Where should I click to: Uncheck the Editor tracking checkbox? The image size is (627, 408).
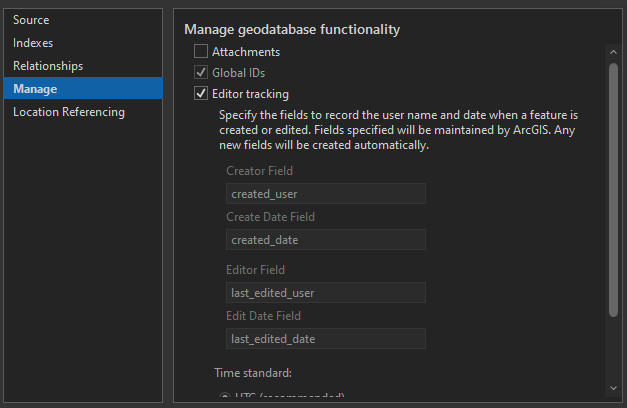[x=201, y=94]
